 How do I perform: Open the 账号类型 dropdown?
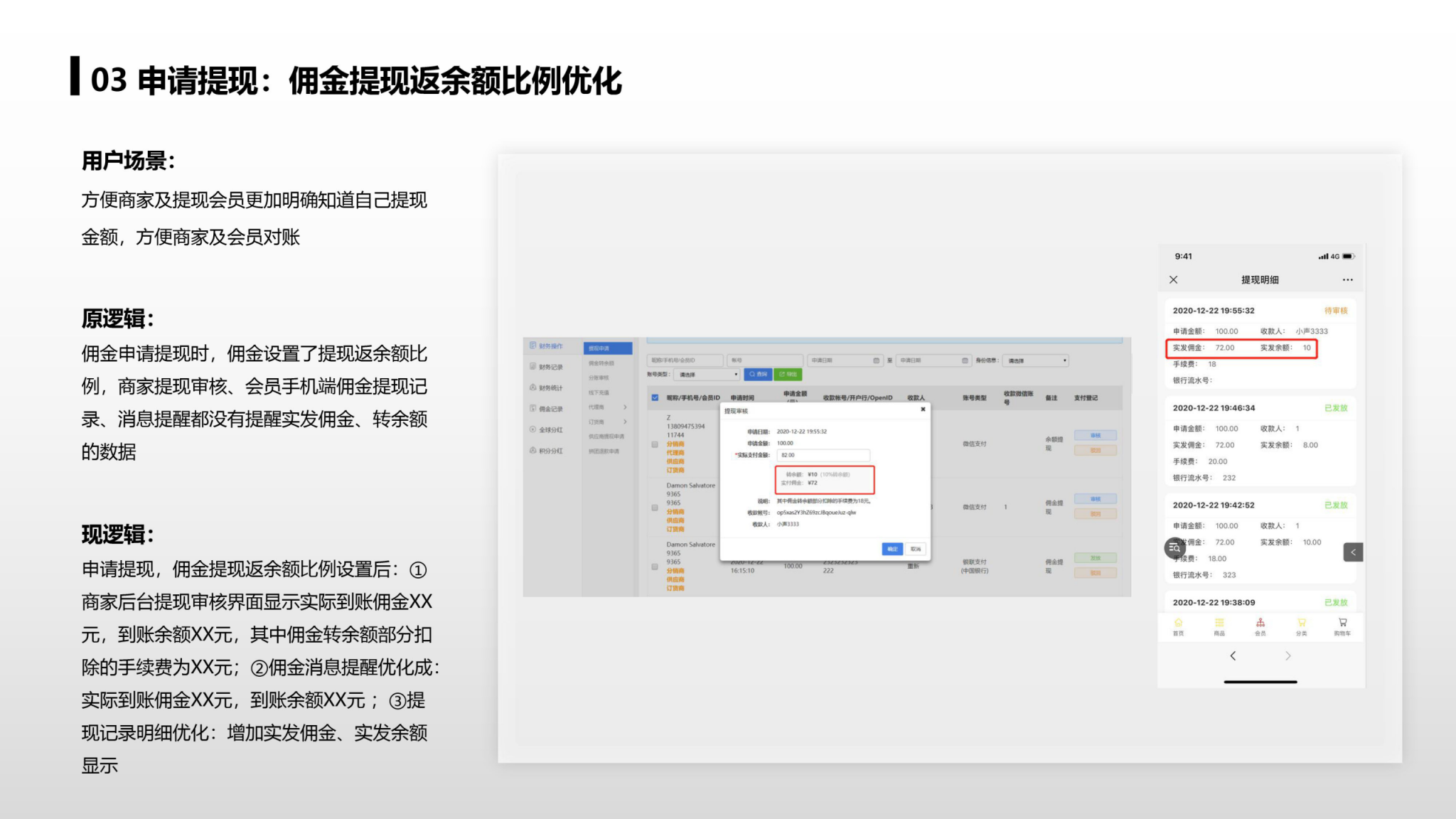click(x=707, y=374)
